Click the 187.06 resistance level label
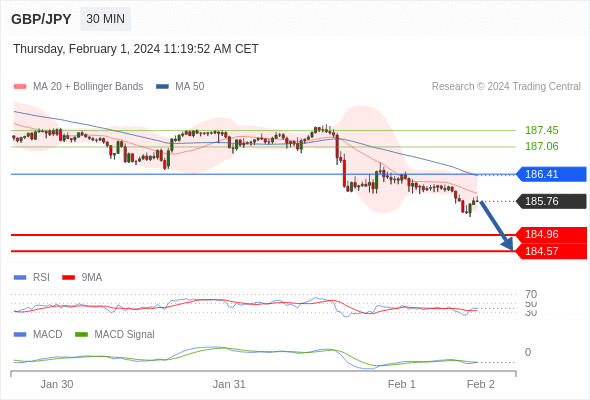 [541, 146]
